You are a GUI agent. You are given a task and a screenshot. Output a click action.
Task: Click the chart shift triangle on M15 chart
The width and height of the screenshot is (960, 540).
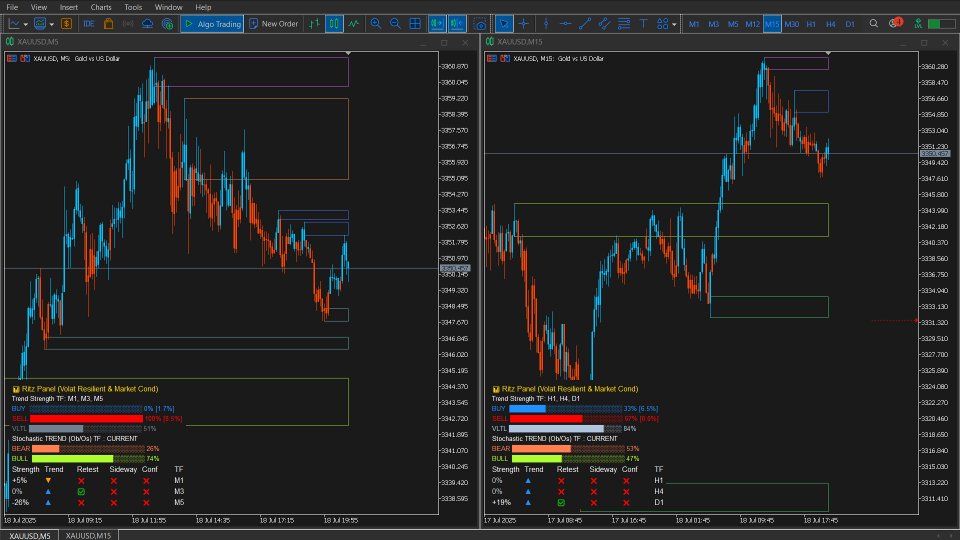(x=828, y=54)
